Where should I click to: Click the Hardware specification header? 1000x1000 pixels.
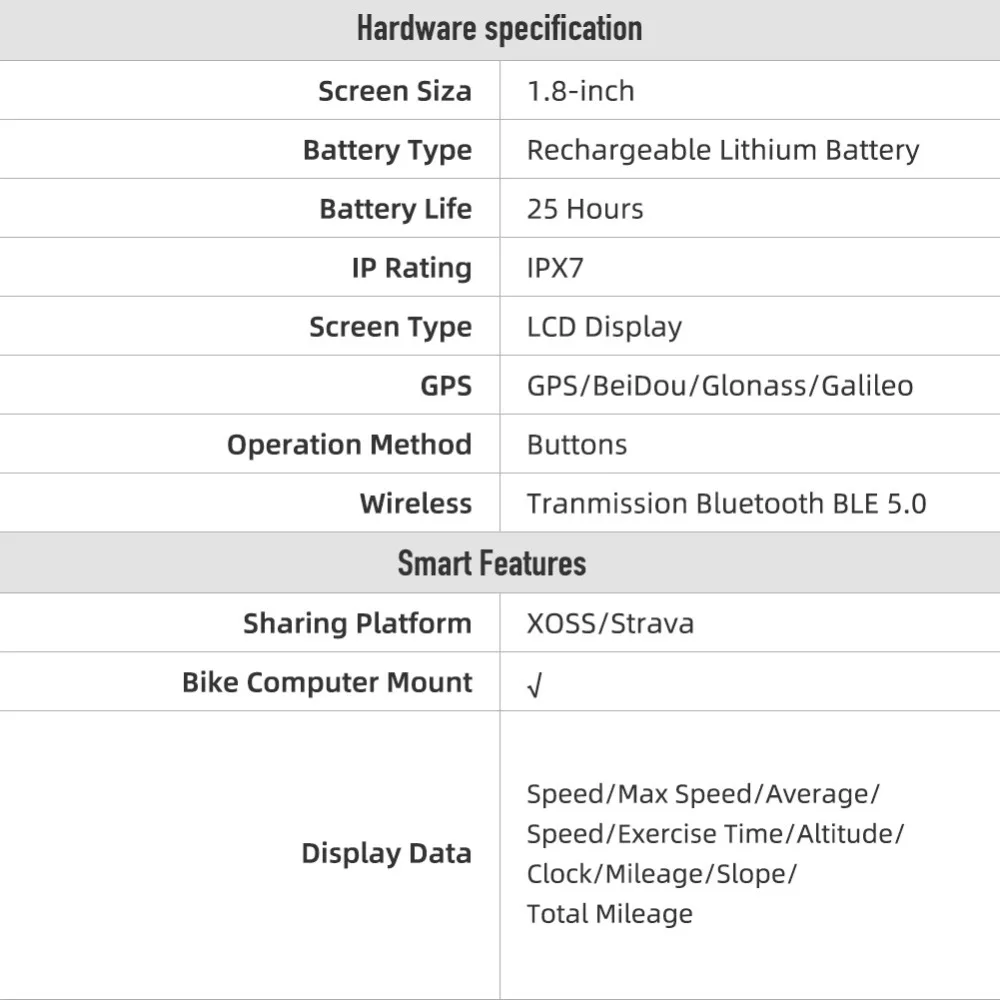tap(499, 29)
